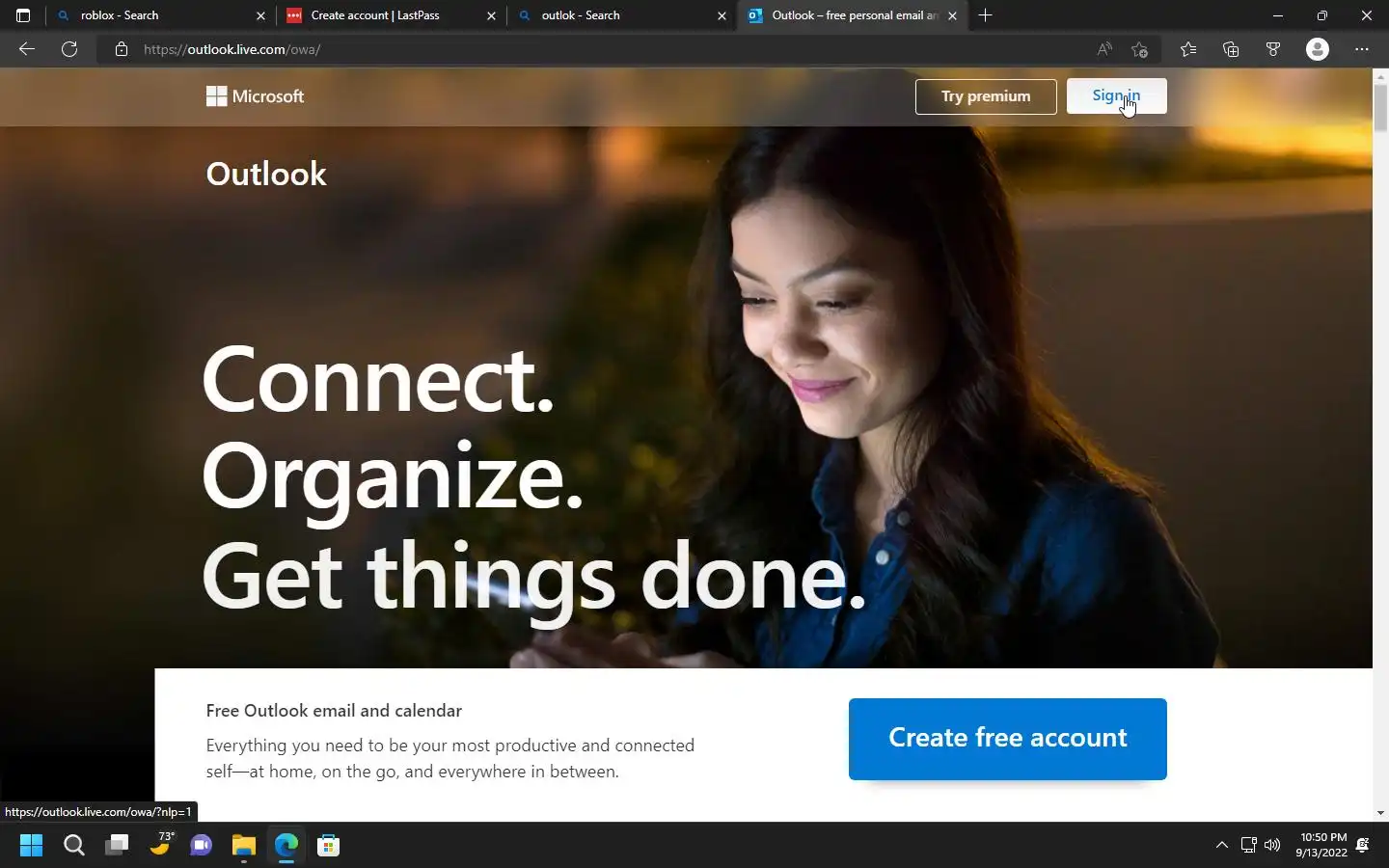Click the Create free account button
The image size is (1389, 868).
(x=1008, y=739)
